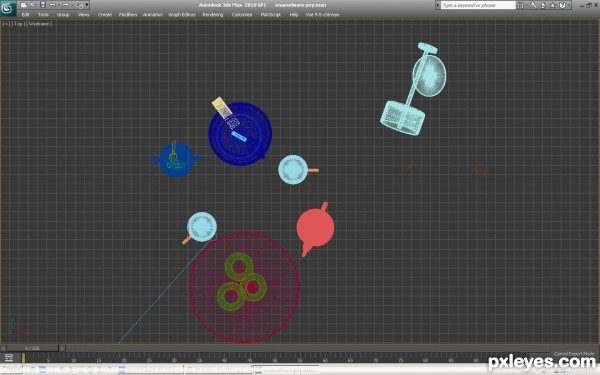The width and height of the screenshot is (600, 375).
Task: Expand the quick access toolbar customize dropdown
Action: [x=87, y=5]
